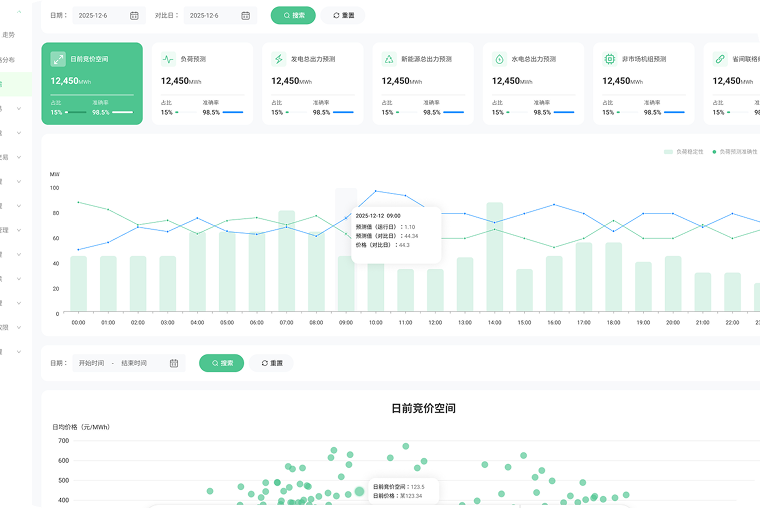Expand sidebar row ending in 理
Viewport: 760px width, 508px height.
point(19,230)
